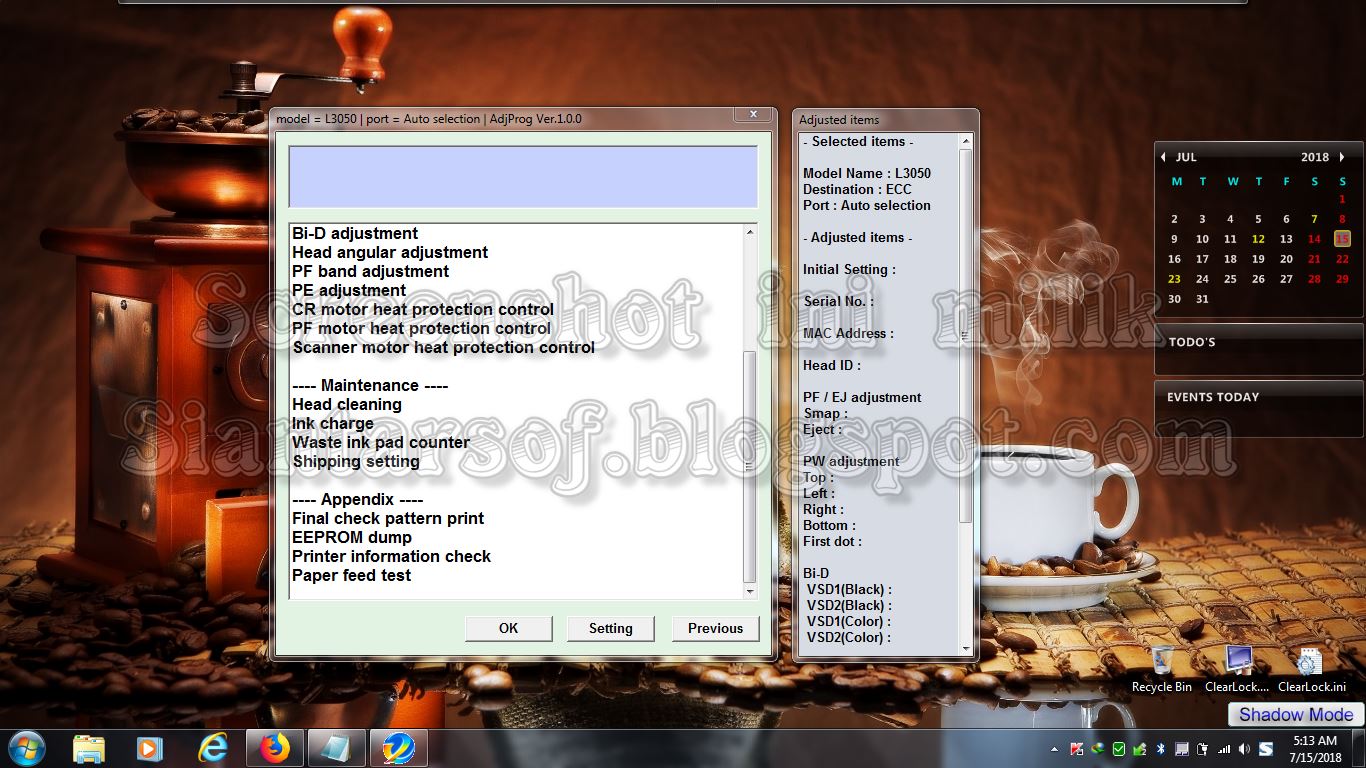Open File Explorer from the taskbar
1366x768 pixels.
[89, 748]
